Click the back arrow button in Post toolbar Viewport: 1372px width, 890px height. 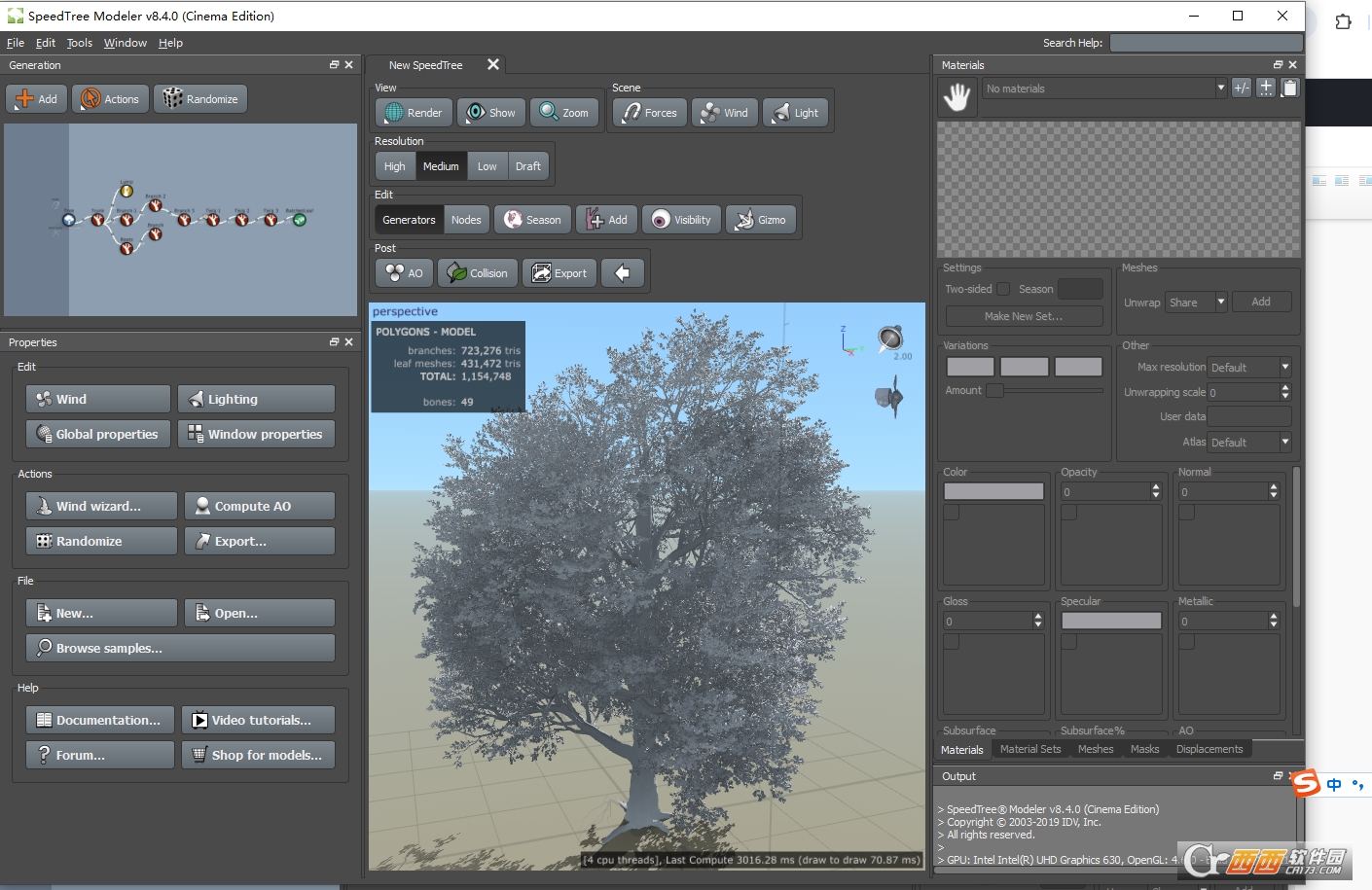623,273
